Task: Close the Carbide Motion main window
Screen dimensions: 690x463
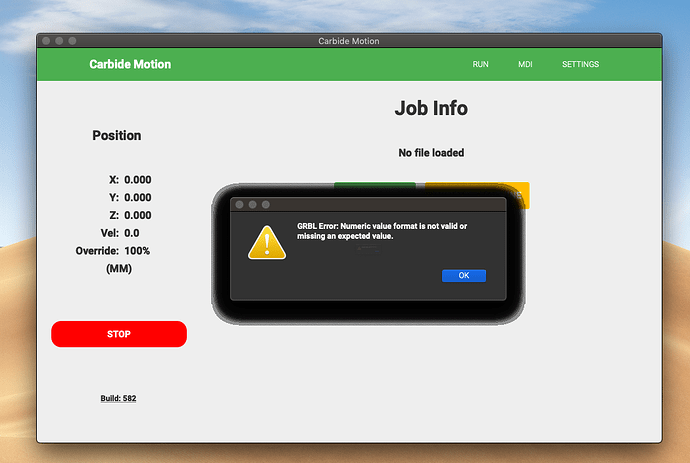Action: pyautogui.click(x=46, y=41)
